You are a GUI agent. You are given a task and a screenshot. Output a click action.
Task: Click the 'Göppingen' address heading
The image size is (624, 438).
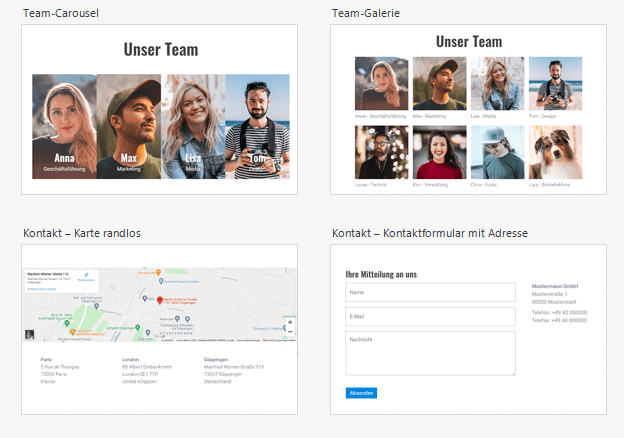[216, 359]
